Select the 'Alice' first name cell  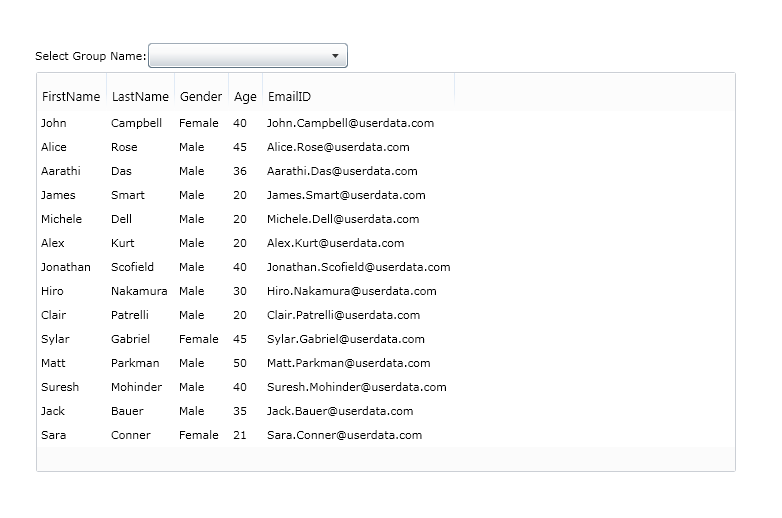point(53,147)
